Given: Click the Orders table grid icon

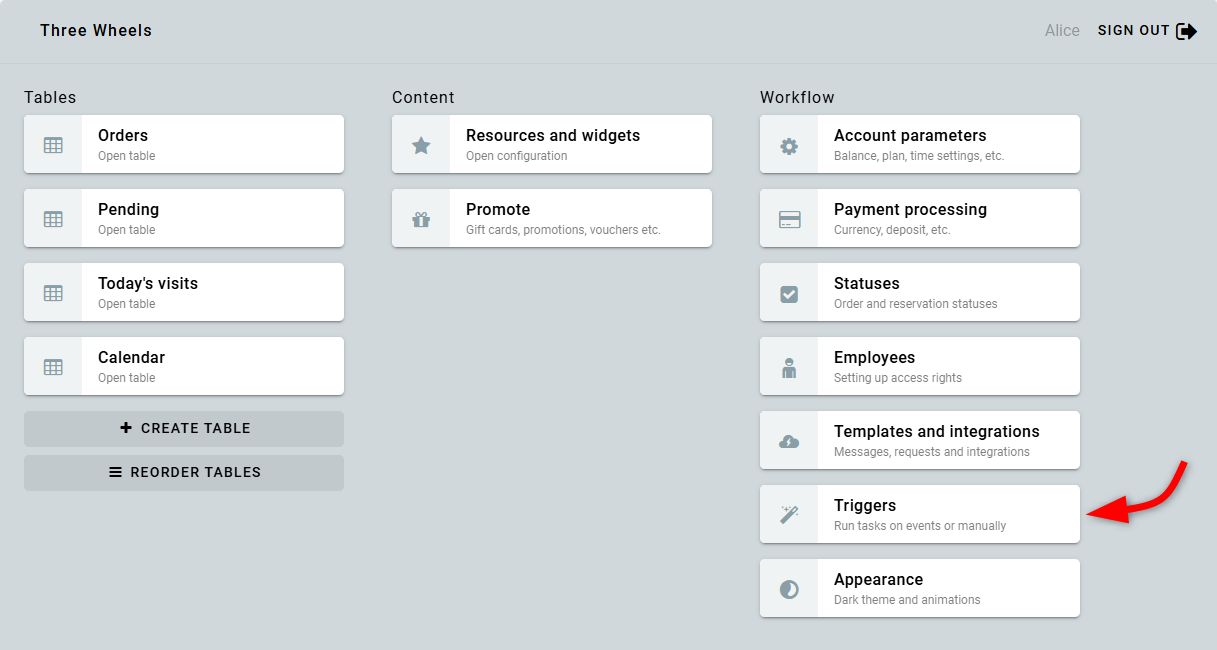Looking at the screenshot, I should click(53, 145).
